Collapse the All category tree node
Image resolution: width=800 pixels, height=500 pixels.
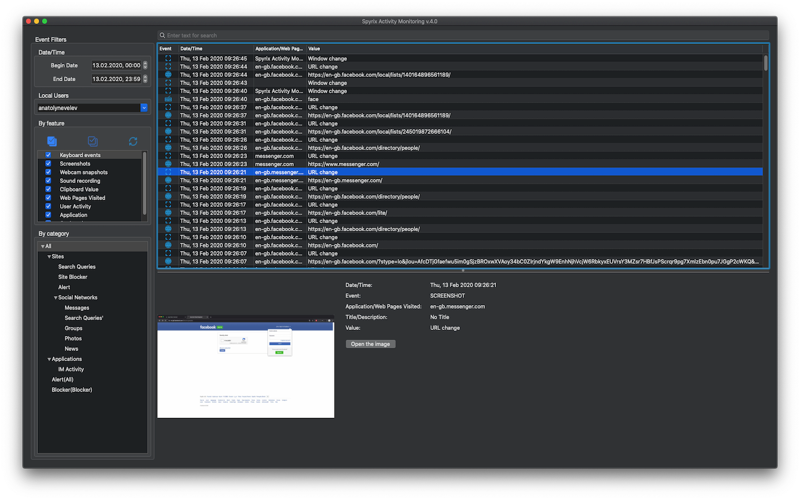(43, 246)
